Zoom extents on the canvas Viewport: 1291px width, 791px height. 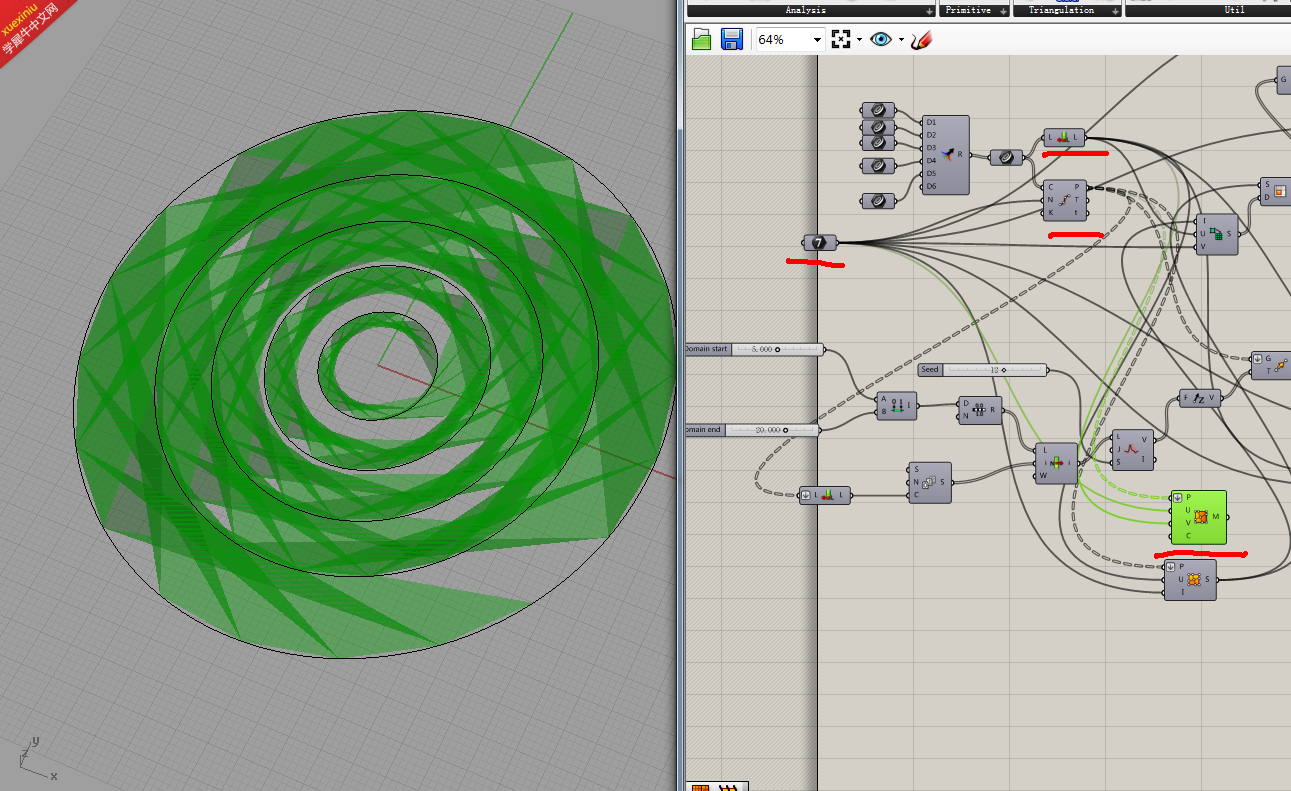tap(841, 39)
